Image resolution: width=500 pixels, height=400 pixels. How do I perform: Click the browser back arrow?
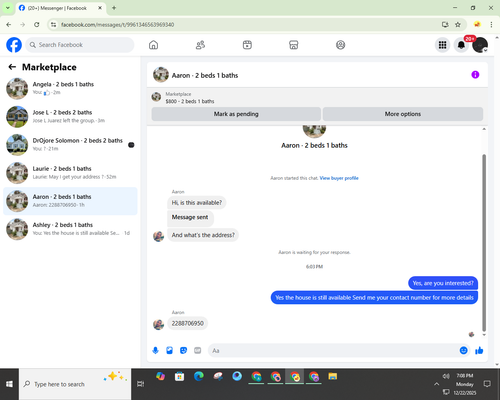(9, 25)
